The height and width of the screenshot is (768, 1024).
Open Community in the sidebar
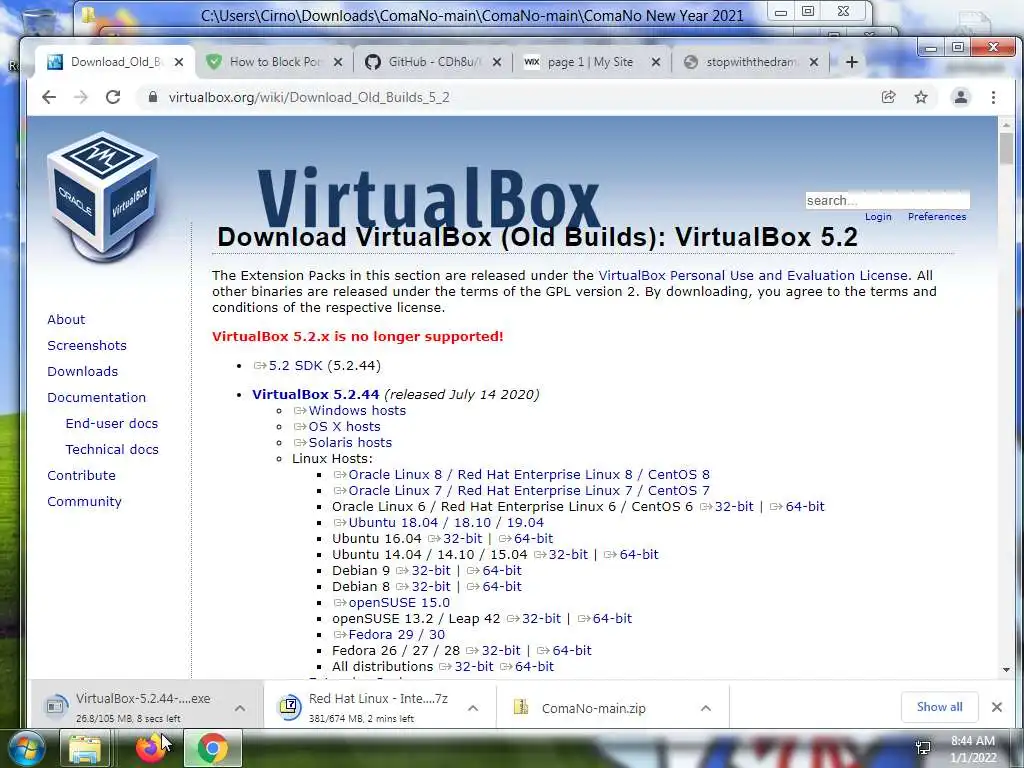84,502
